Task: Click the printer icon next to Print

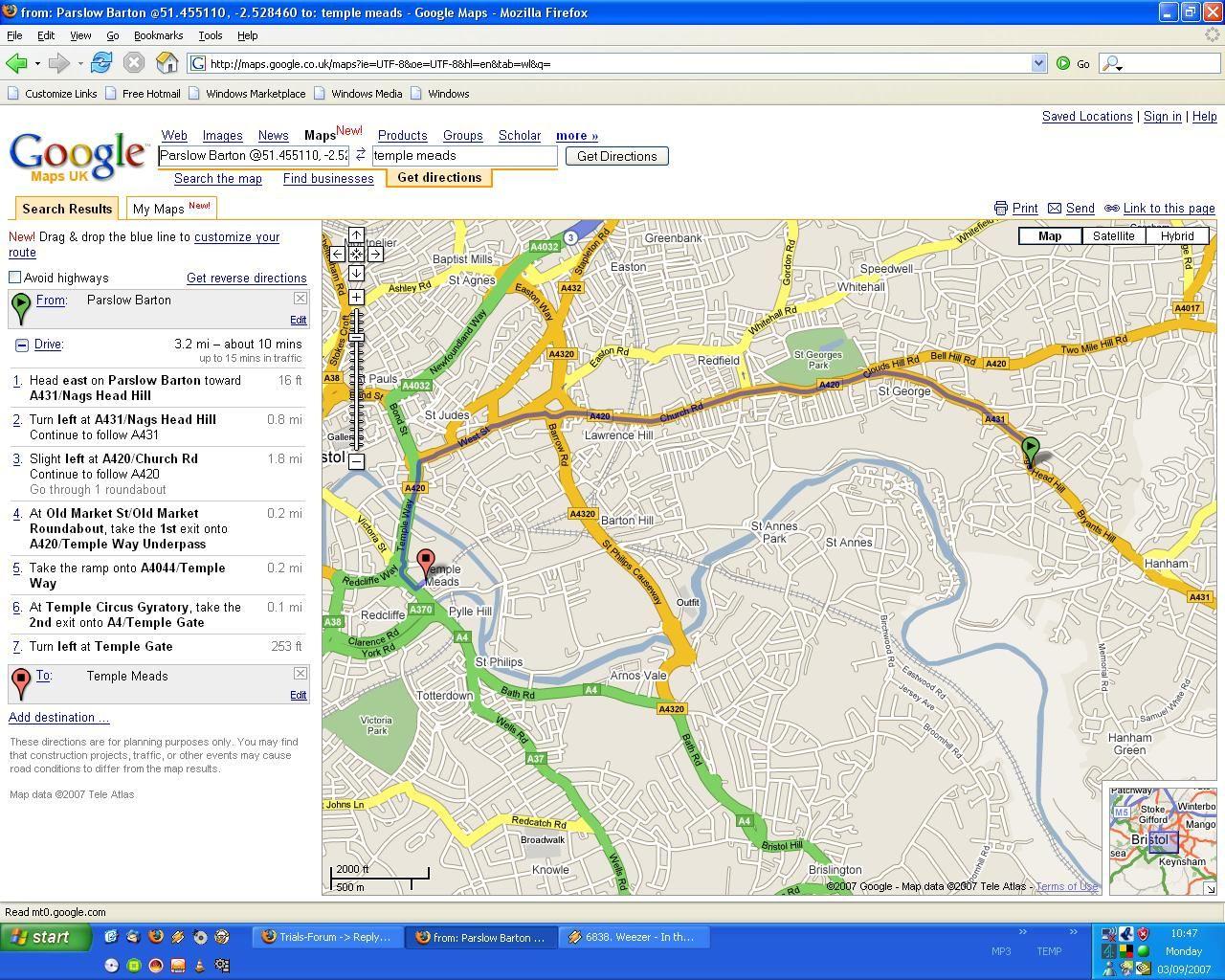Action: [x=1000, y=208]
